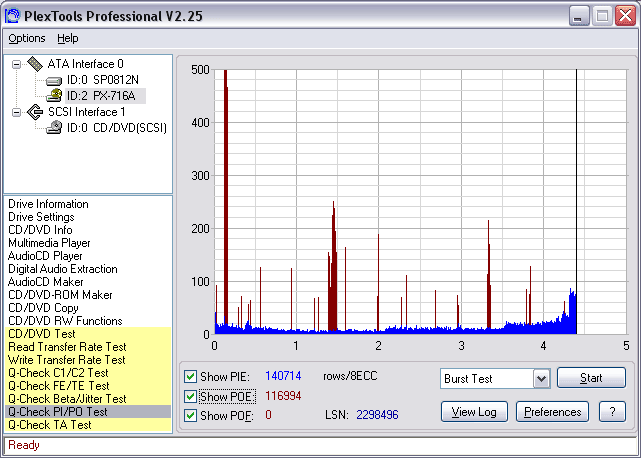Click the rows/8ECC label
This screenshot has height=458, width=641.
pos(350,376)
